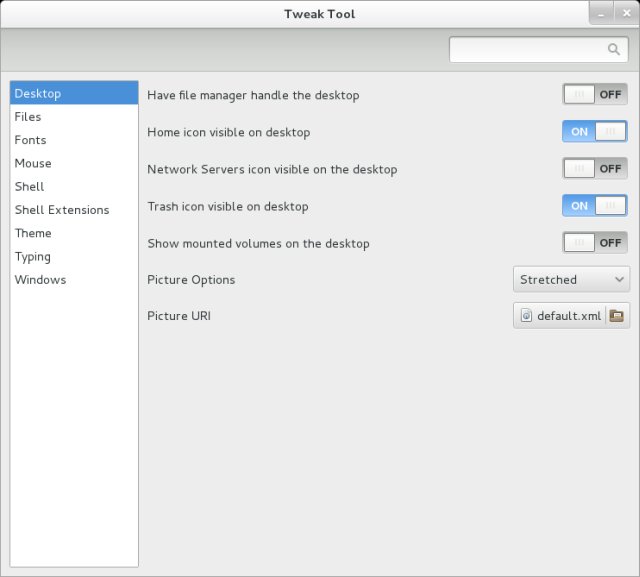Enable show mounted volumes on desktop

(x=595, y=243)
